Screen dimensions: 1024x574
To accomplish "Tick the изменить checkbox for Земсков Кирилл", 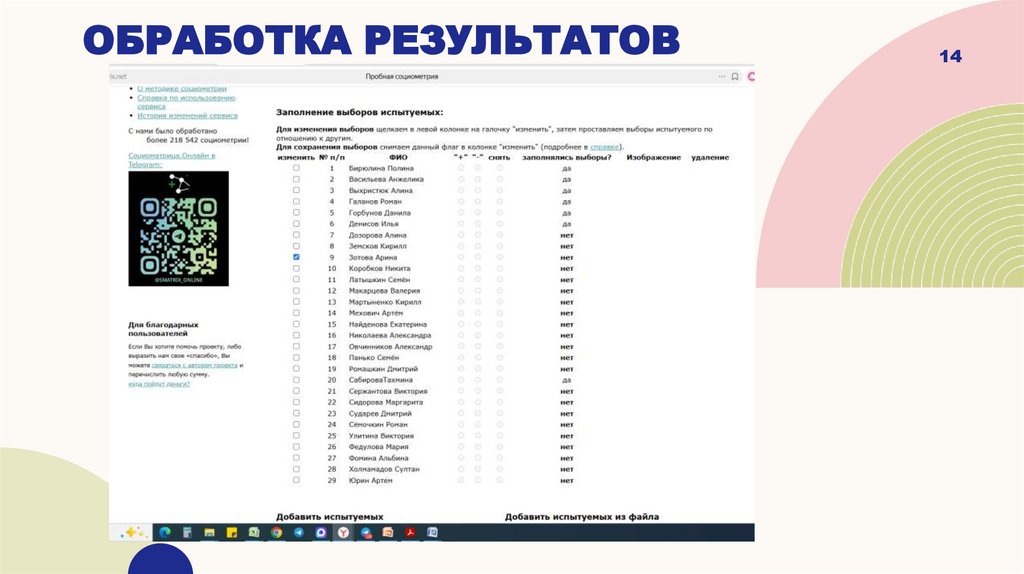I will (x=296, y=246).
